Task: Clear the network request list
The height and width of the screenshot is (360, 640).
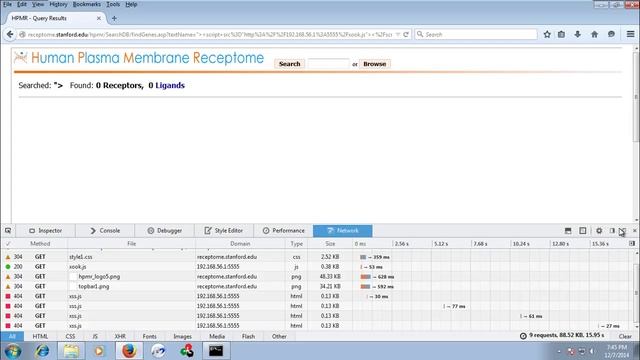Action: 625,336
